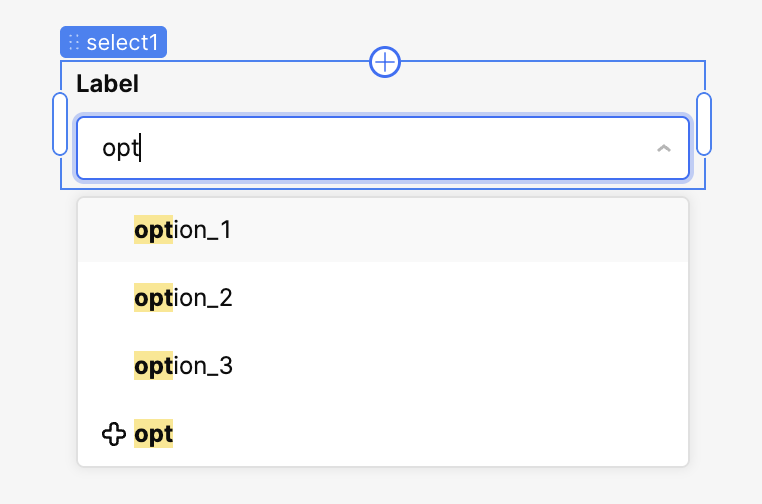Click blank area left of option_2 text
The image size is (762, 504).
105,298
